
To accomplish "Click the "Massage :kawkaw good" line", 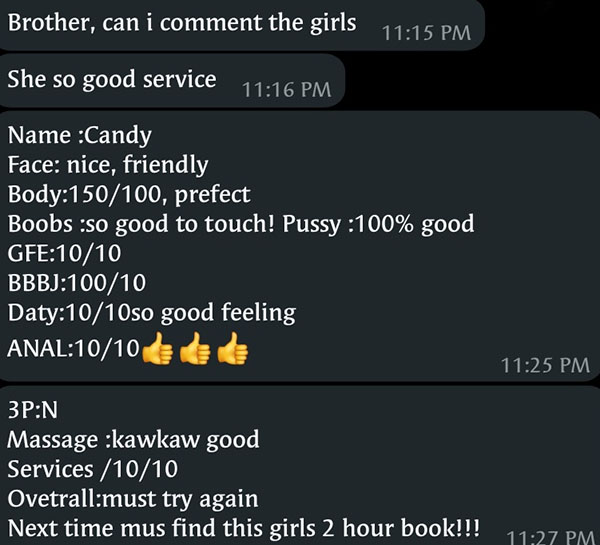I will (x=133, y=439).
